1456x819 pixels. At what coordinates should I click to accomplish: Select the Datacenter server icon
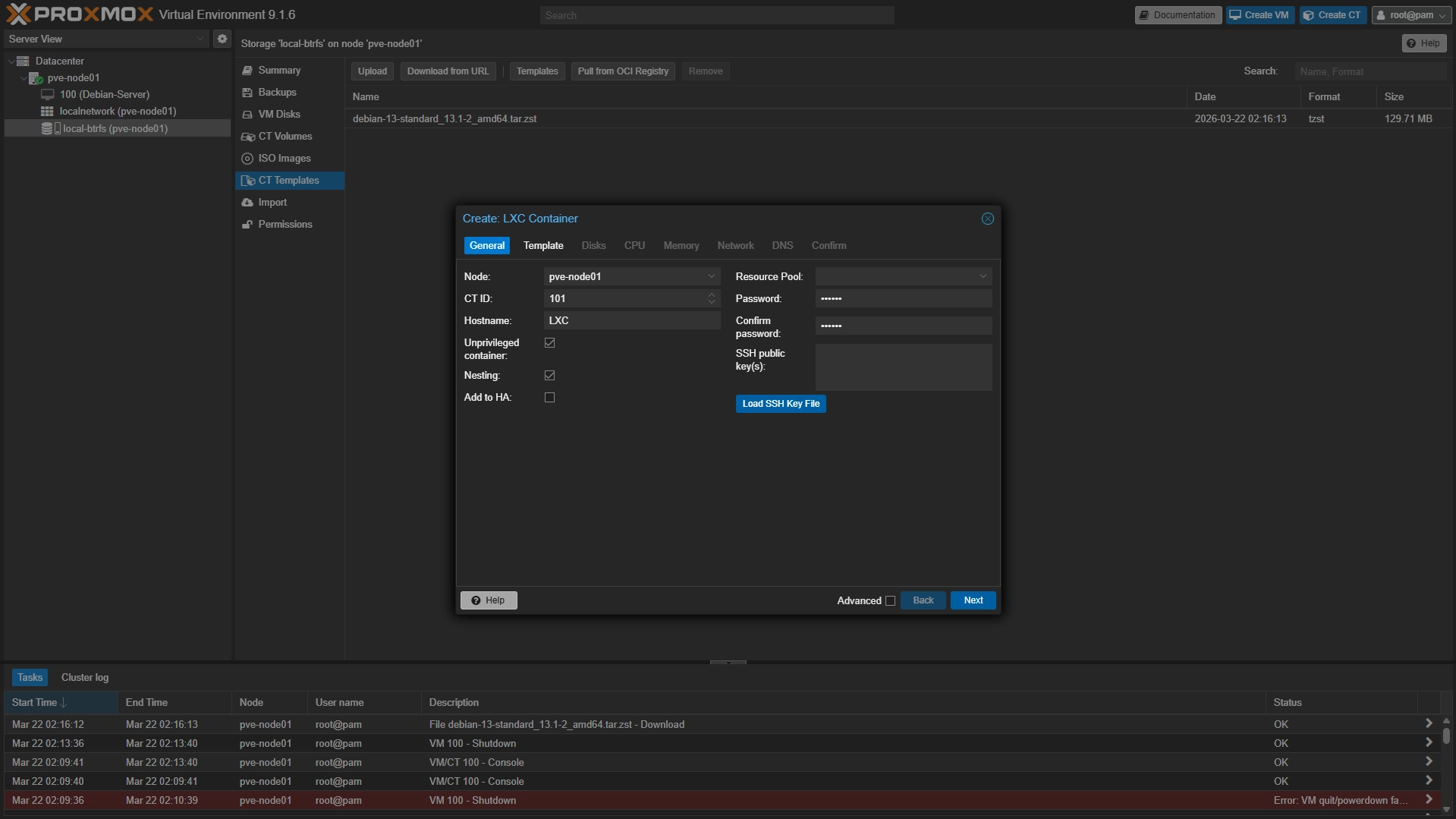(x=24, y=61)
